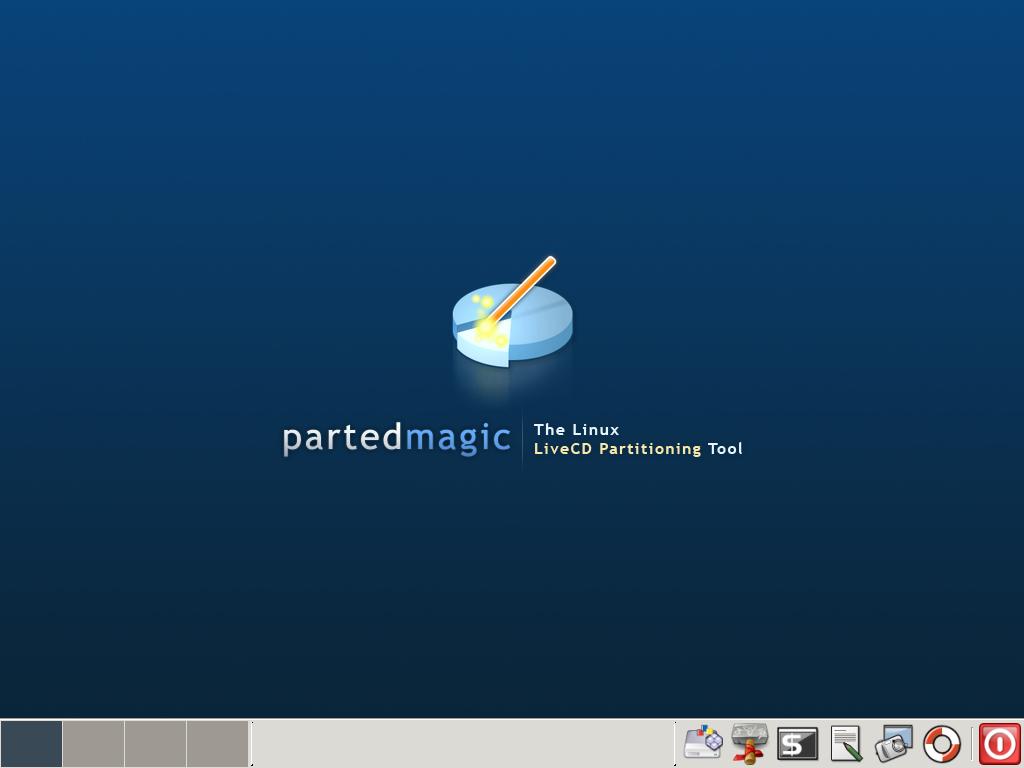Click the handle left of the launcher icons
This screenshot has width=1024, height=768.
pos(676,744)
